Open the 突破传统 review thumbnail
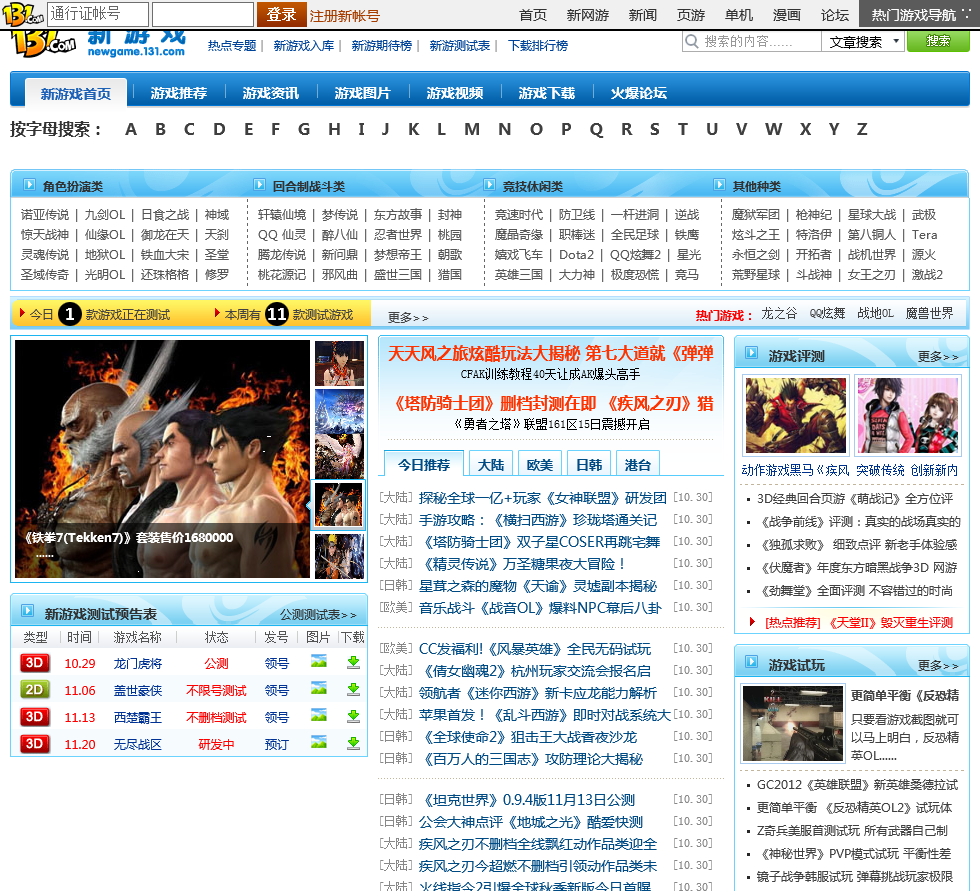 pyautogui.click(x=908, y=416)
